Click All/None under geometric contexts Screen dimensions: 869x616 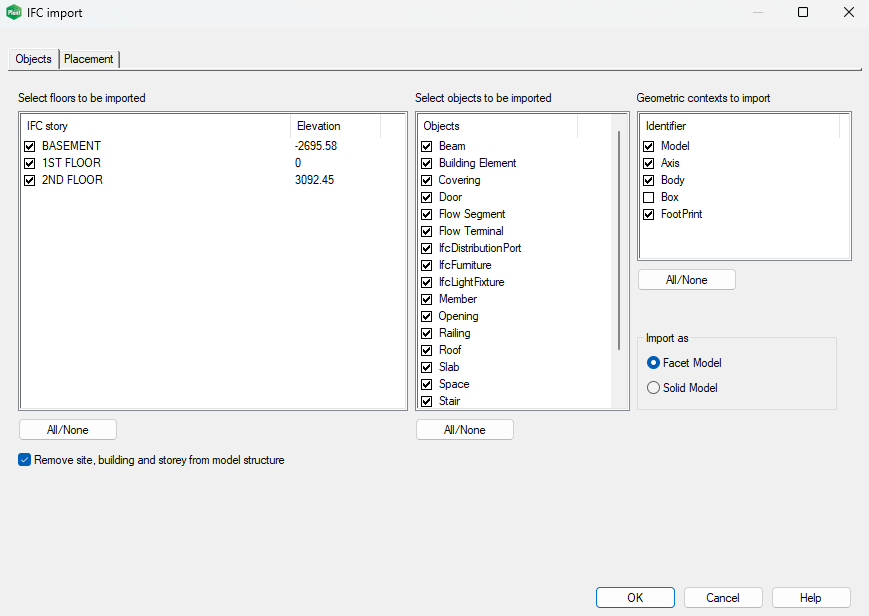[686, 280]
